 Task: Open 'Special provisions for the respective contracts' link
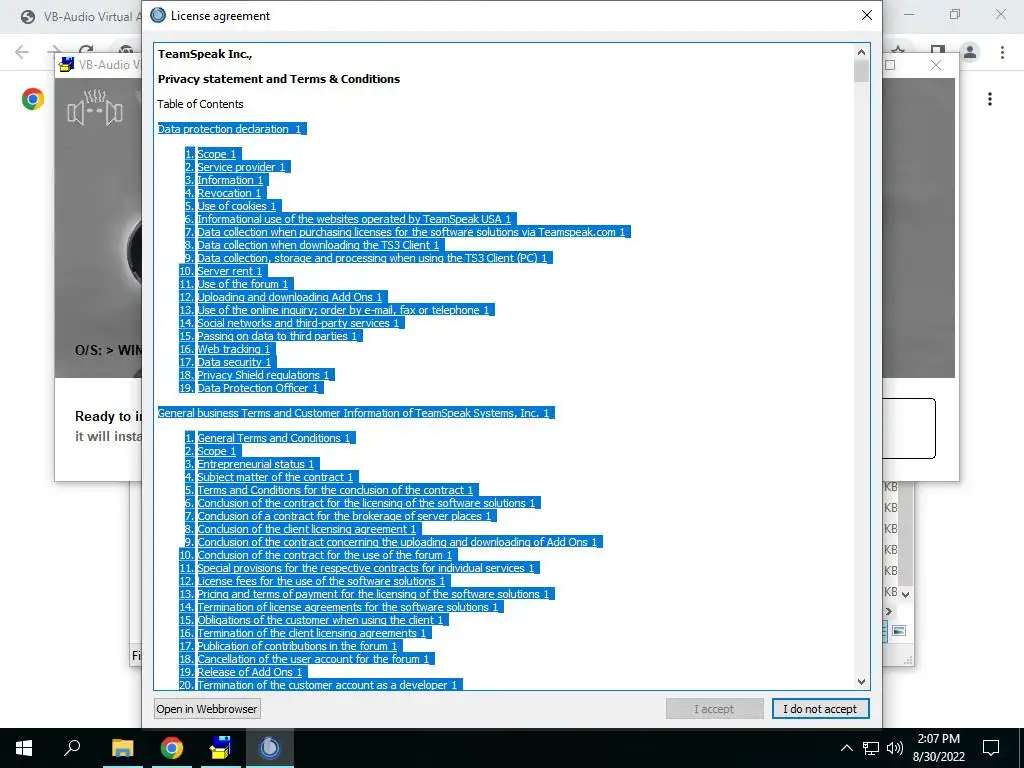coord(366,568)
